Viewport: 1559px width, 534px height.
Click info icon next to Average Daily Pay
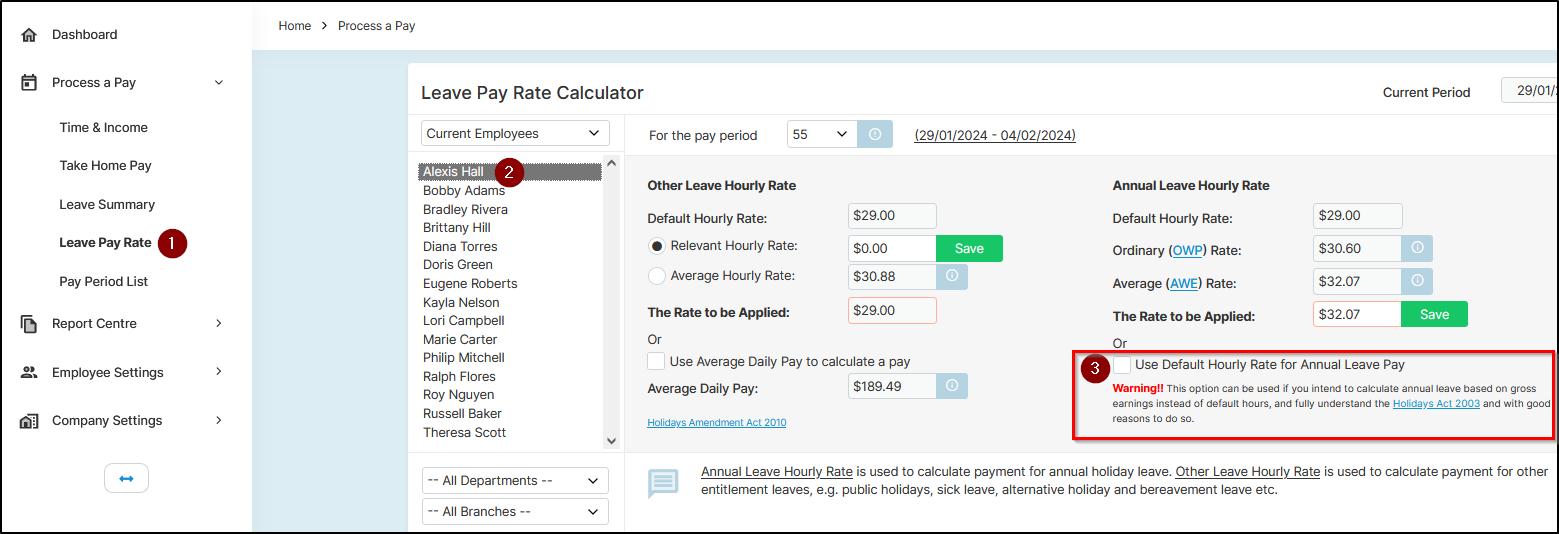952,385
